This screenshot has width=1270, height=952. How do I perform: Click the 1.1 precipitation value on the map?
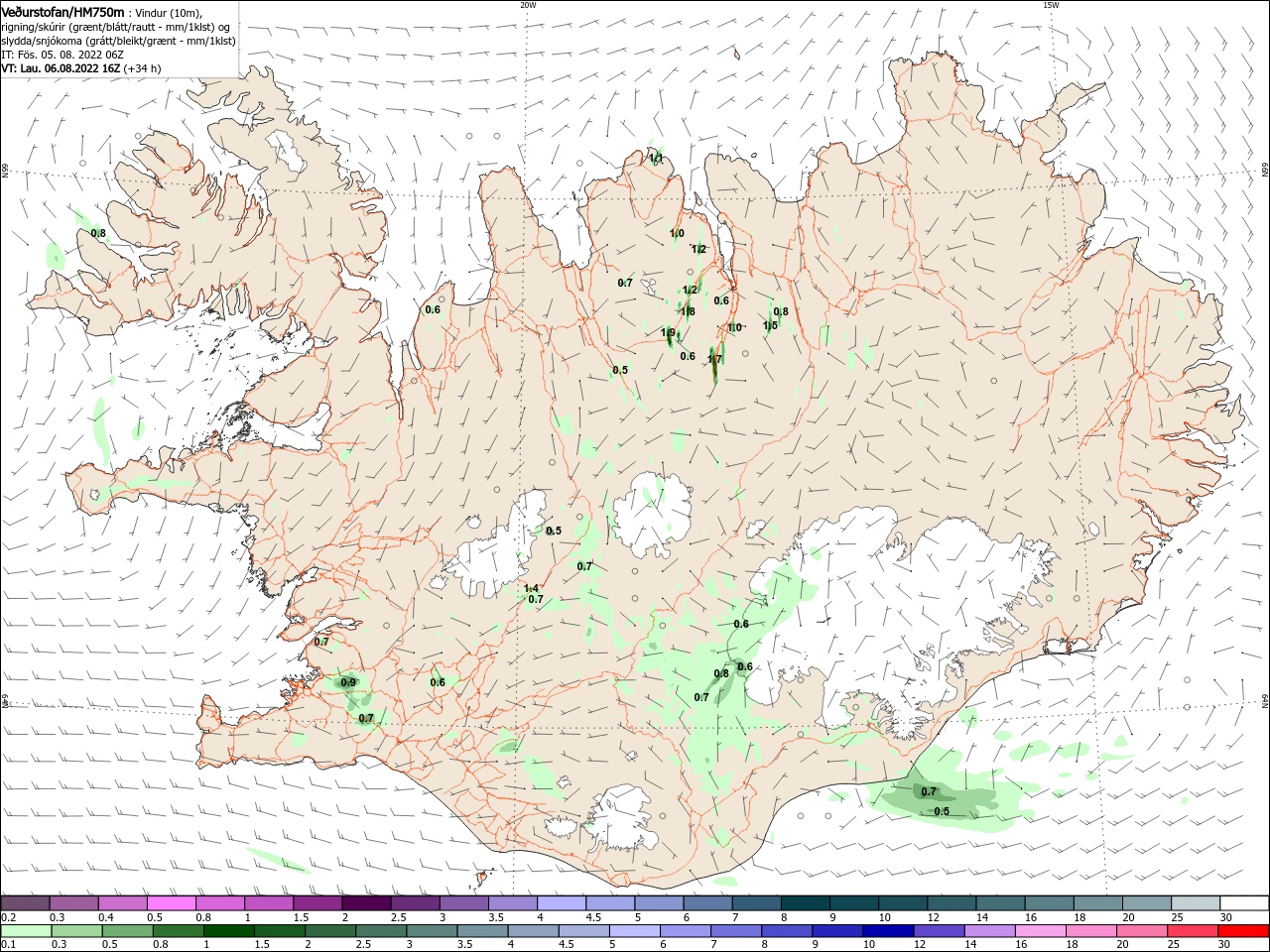(x=656, y=158)
